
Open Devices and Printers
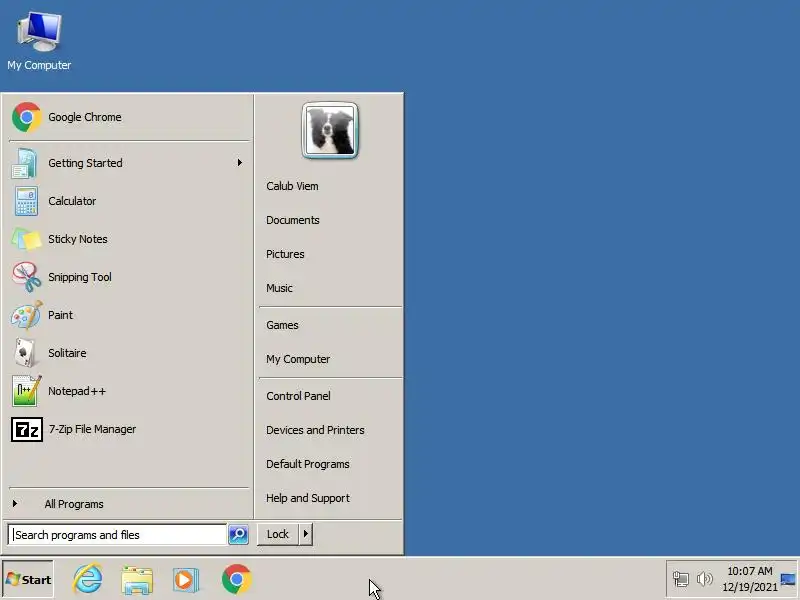[315, 430]
